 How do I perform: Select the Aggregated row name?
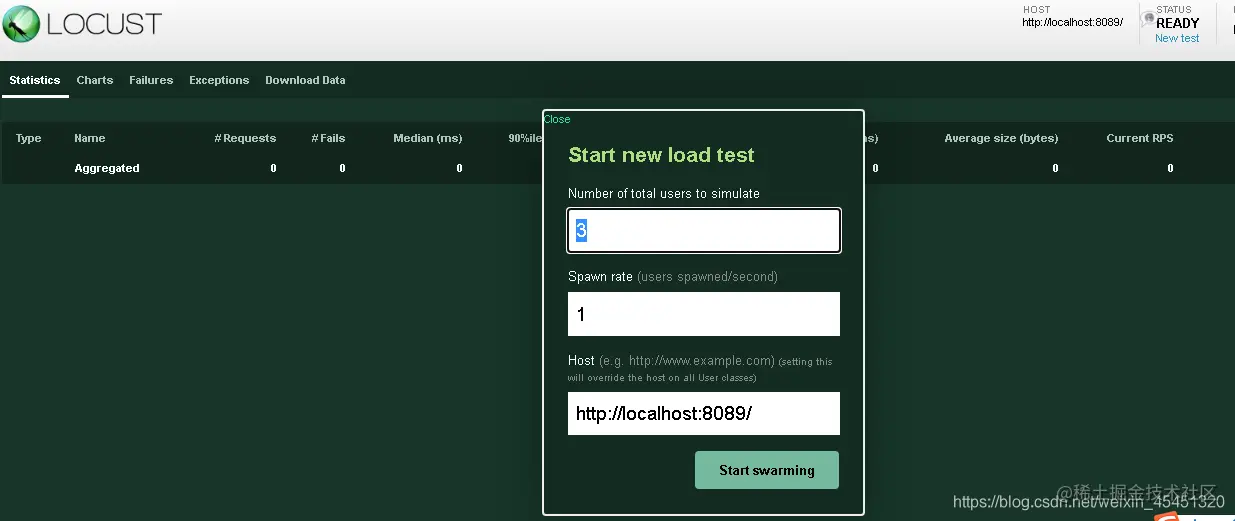[107, 168]
